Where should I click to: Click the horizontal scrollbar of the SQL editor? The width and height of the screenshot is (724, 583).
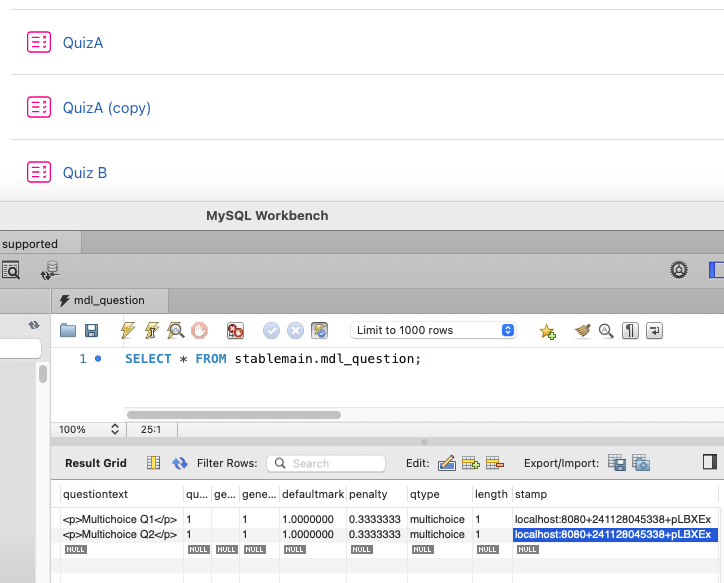(234, 415)
